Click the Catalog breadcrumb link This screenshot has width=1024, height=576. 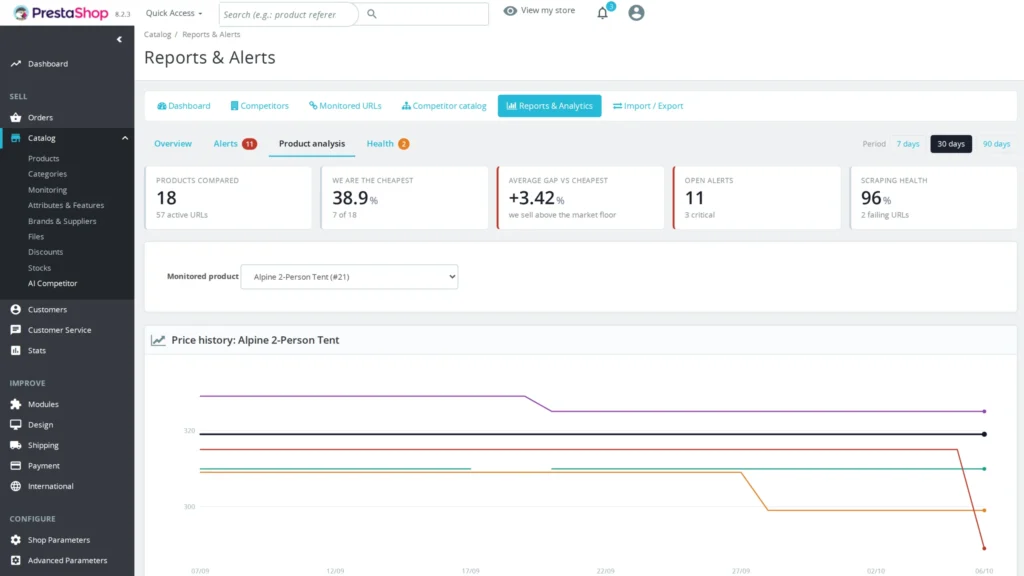pyautogui.click(x=157, y=35)
